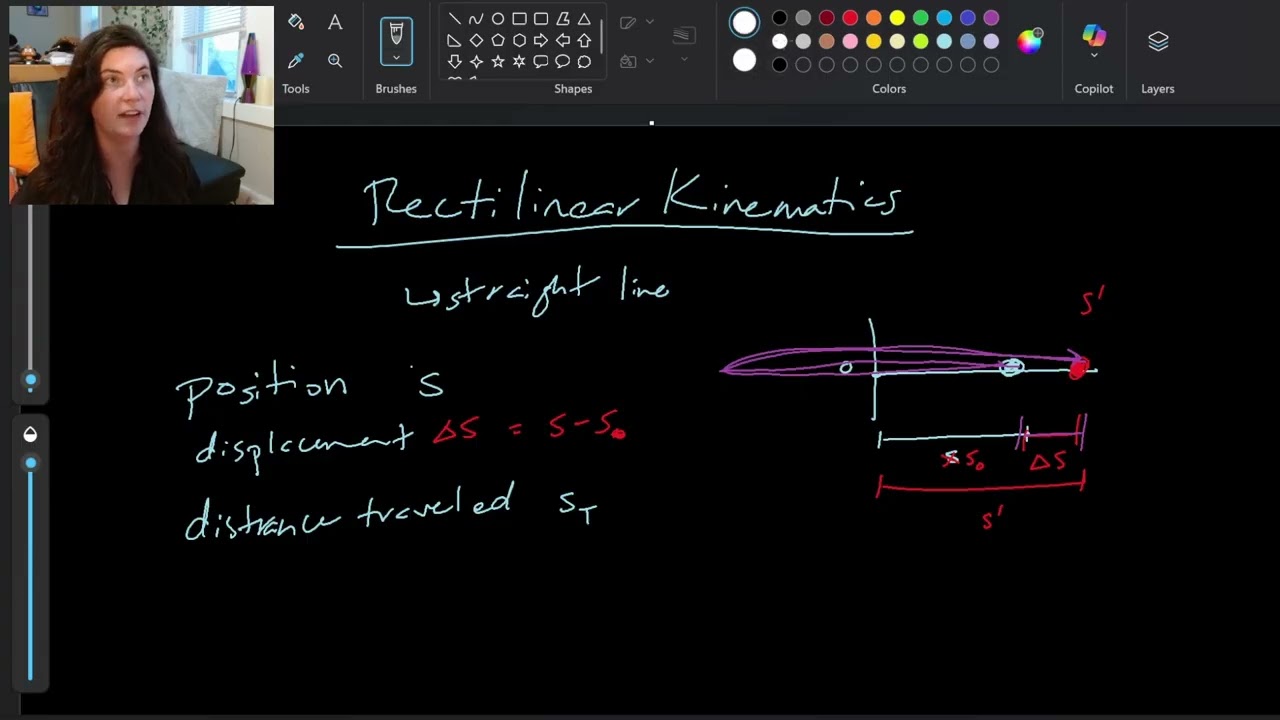1280x720 pixels.
Task: Pick the green color swatch
Action: click(x=921, y=18)
